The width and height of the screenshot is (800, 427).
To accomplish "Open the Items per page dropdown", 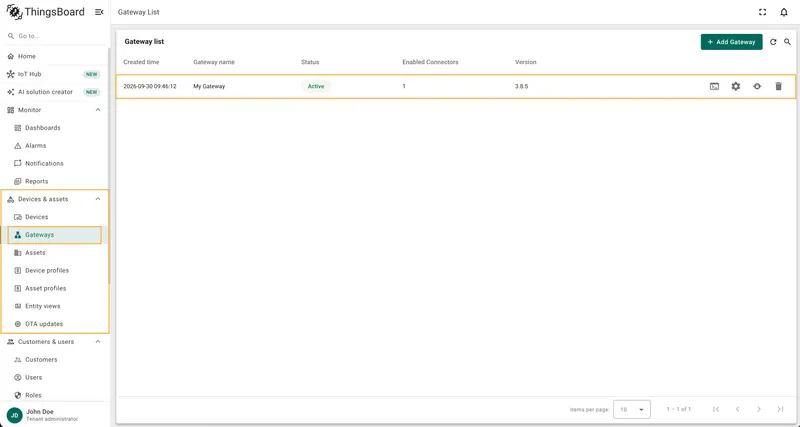I will 632,409.
